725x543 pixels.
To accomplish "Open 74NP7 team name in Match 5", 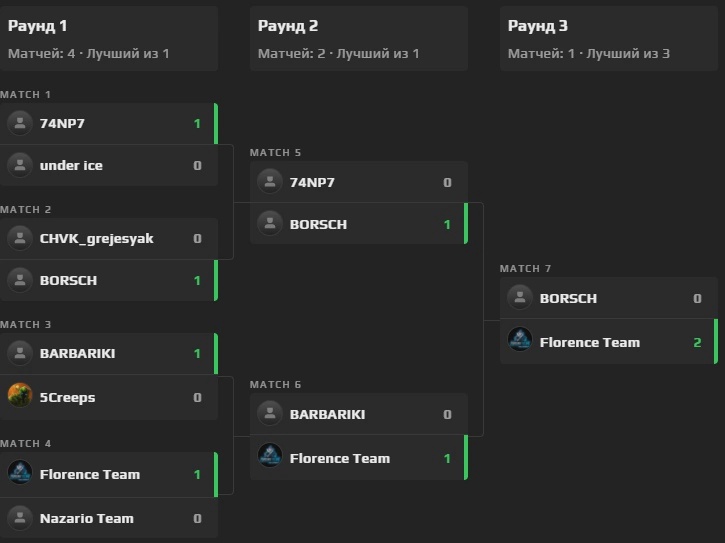I will click(x=312, y=182).
